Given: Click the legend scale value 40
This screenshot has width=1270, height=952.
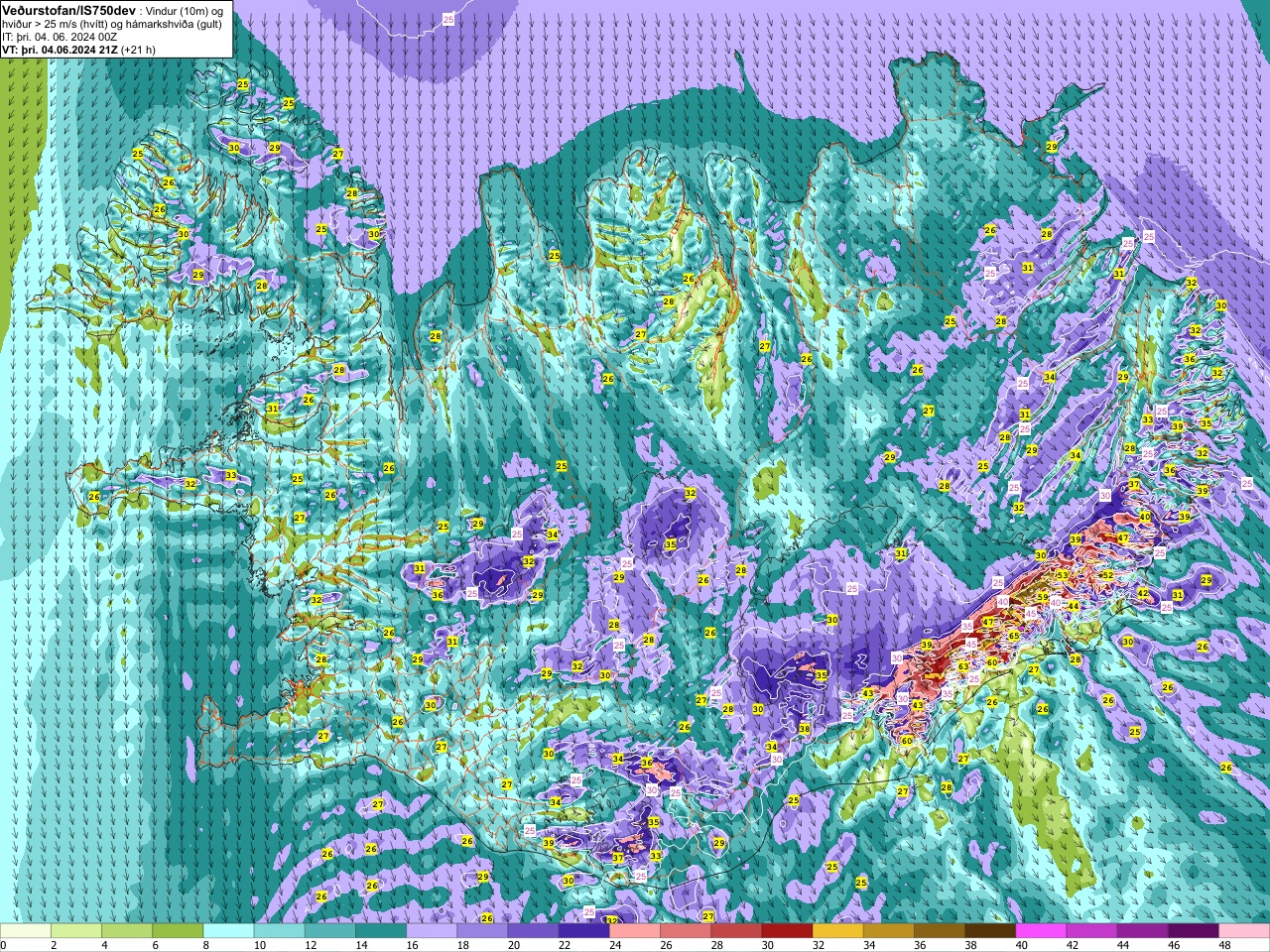Looking at the screenshot, I should click(1021, 946).
